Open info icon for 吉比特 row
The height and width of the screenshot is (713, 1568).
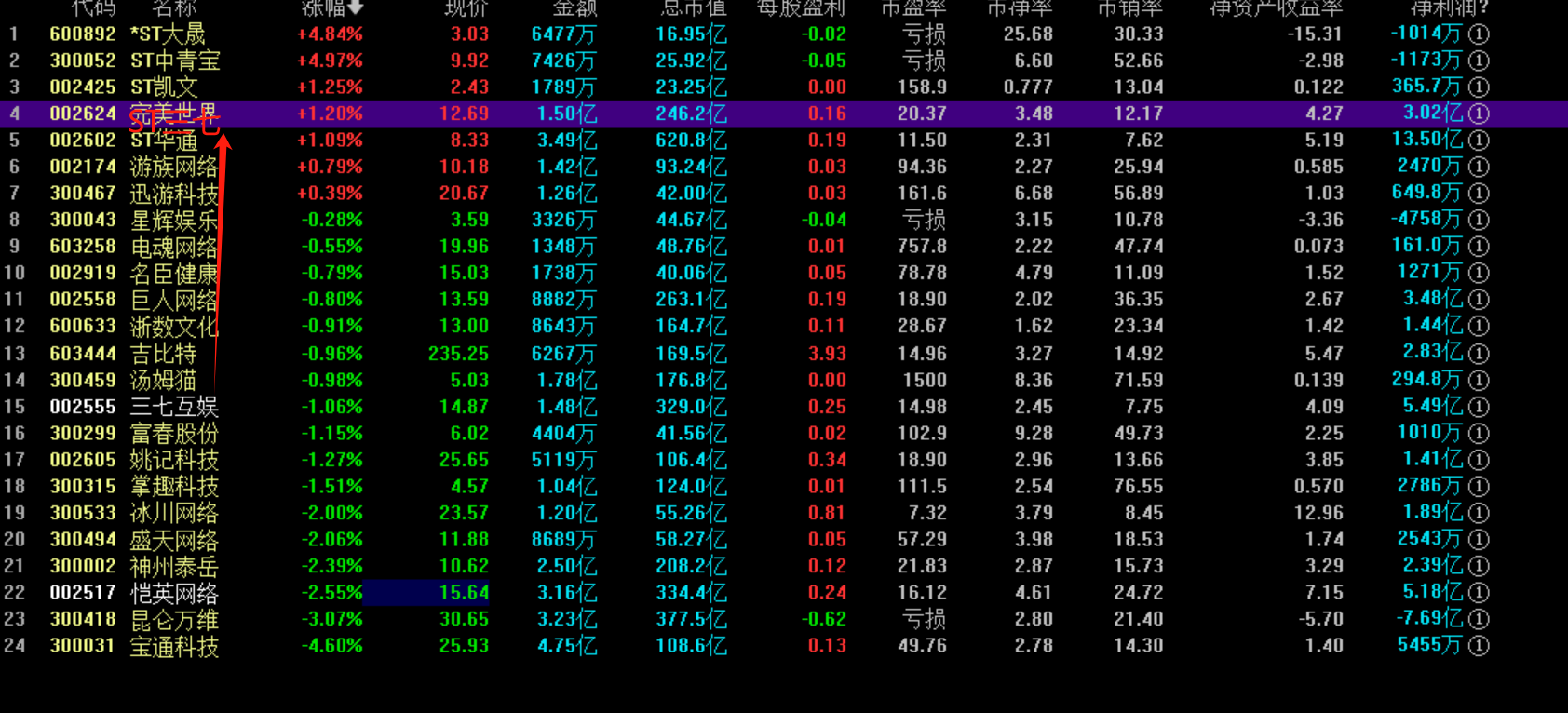(1479, 354)
